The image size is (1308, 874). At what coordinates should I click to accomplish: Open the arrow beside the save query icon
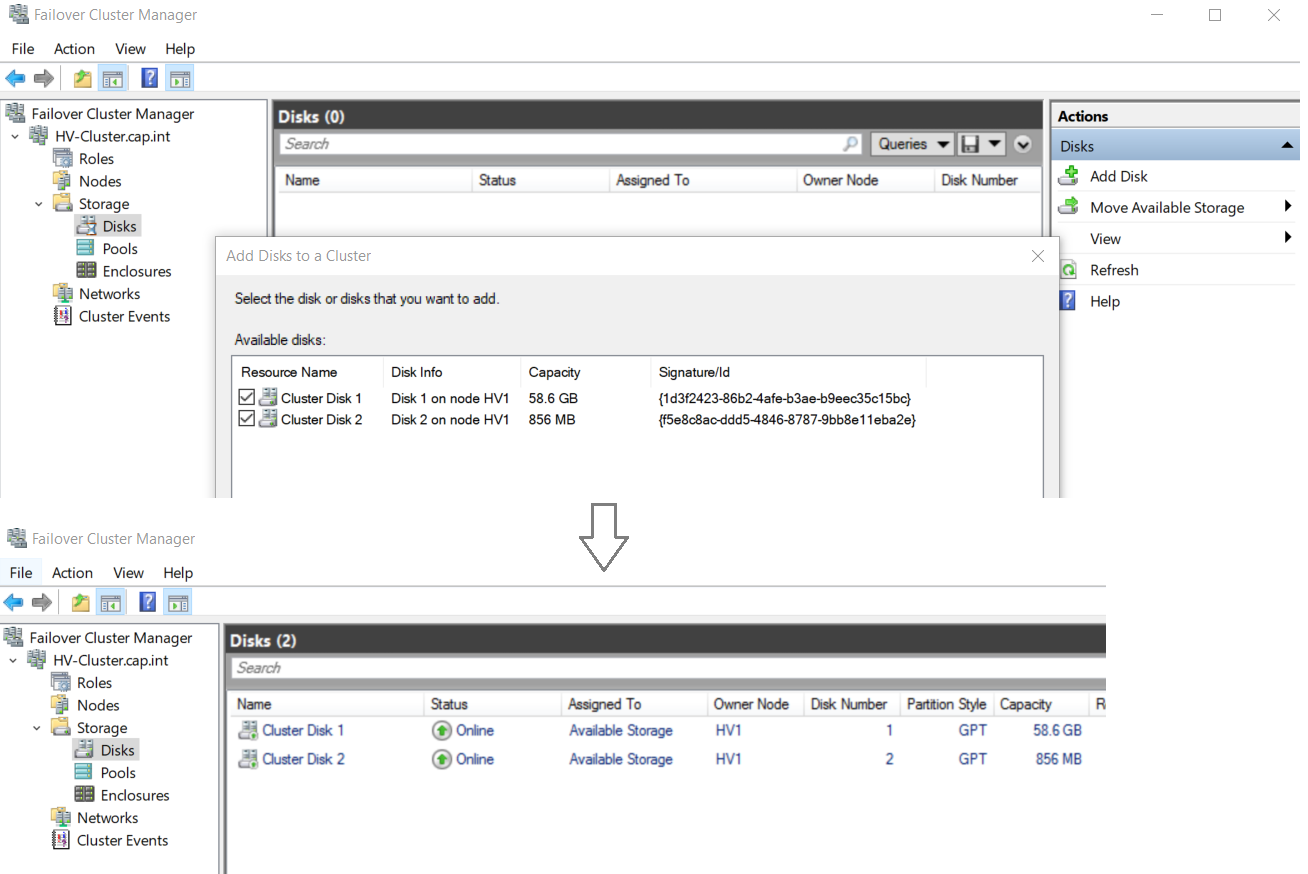(x=994, y=144)
